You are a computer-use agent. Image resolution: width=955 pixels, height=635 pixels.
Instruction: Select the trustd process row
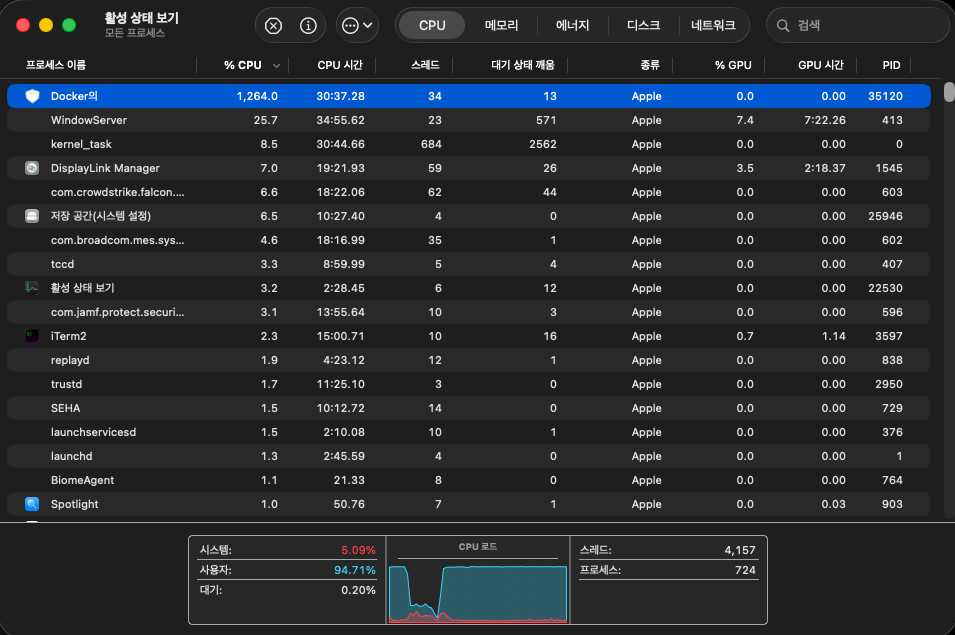tap(468, 384)
